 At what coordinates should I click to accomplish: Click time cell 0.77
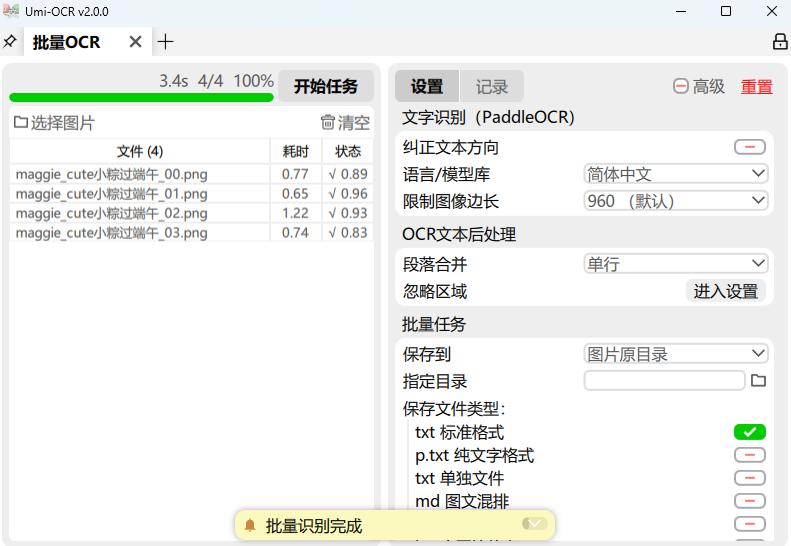tap(296, 174)
